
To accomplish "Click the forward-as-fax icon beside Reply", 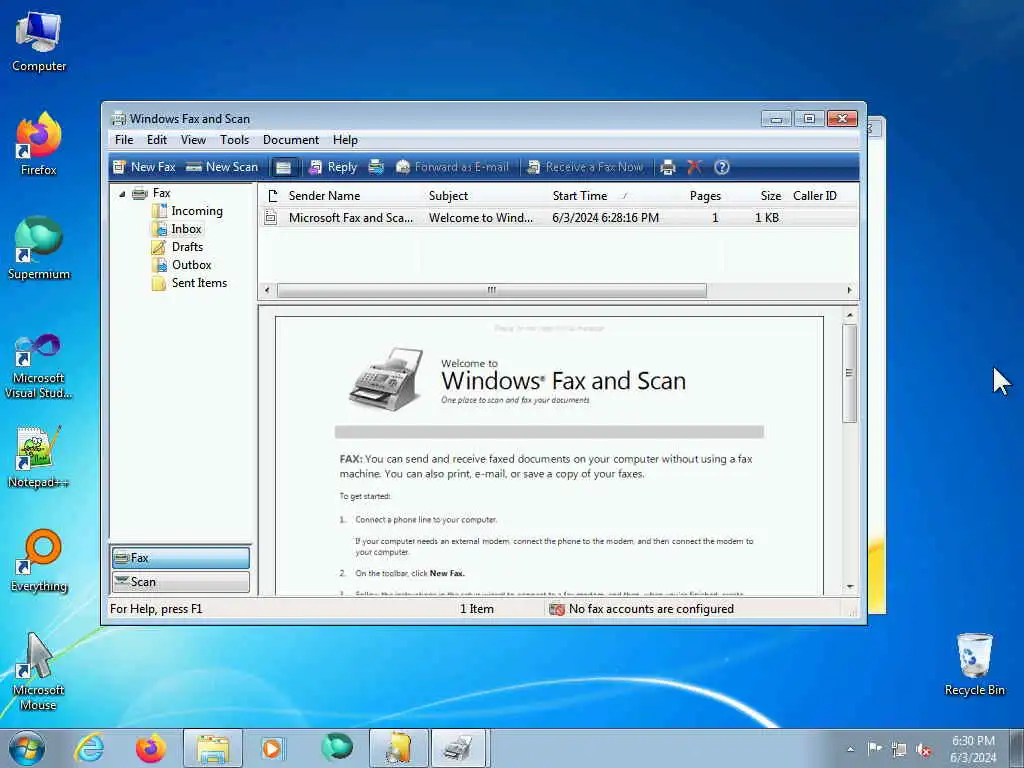I will [376, 167].
